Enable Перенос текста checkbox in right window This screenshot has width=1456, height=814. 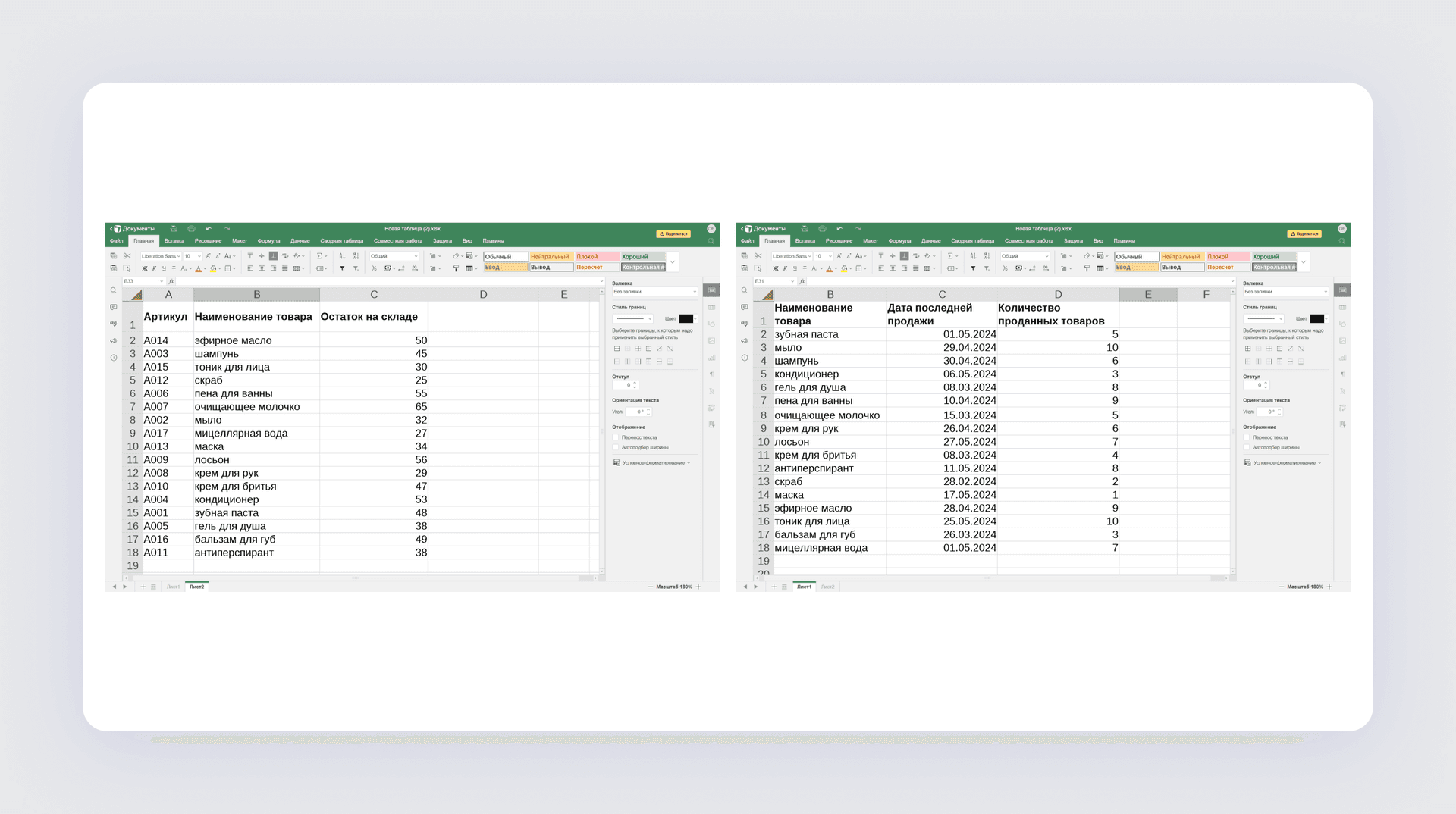1247,437
